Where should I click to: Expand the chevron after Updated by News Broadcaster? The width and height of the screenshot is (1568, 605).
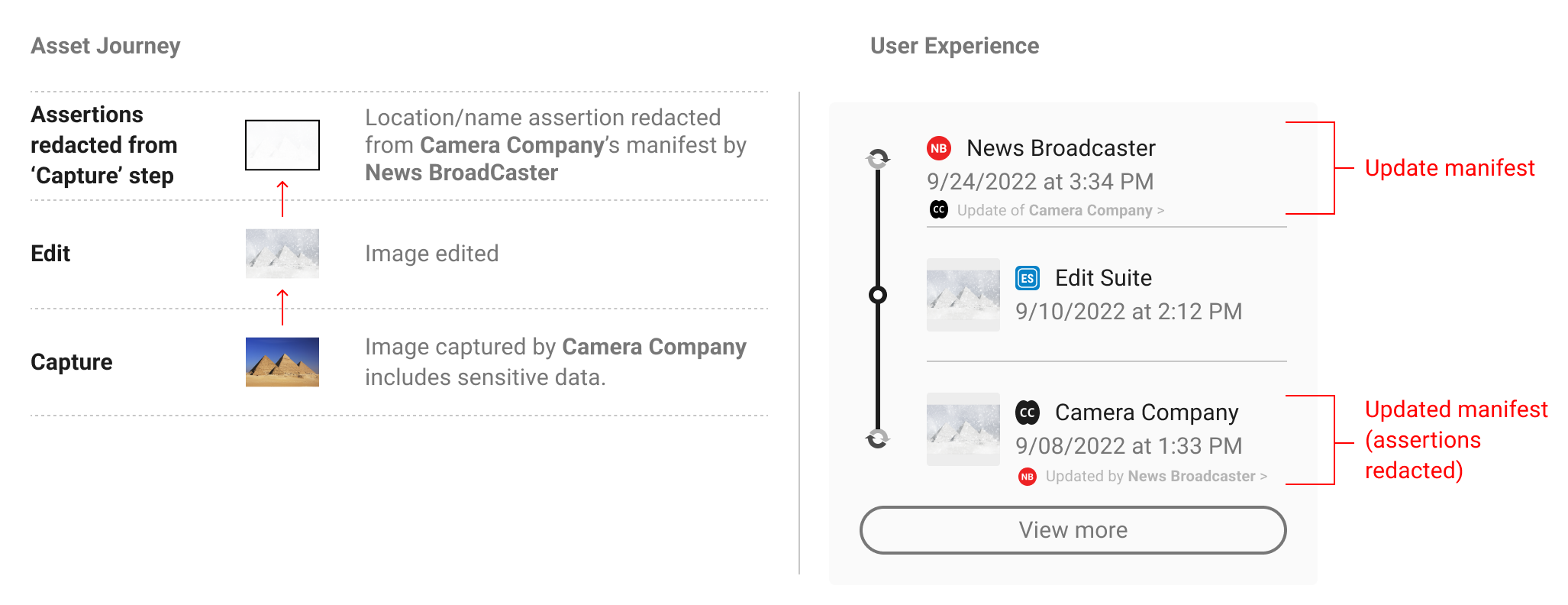(x=1264, y=477)
